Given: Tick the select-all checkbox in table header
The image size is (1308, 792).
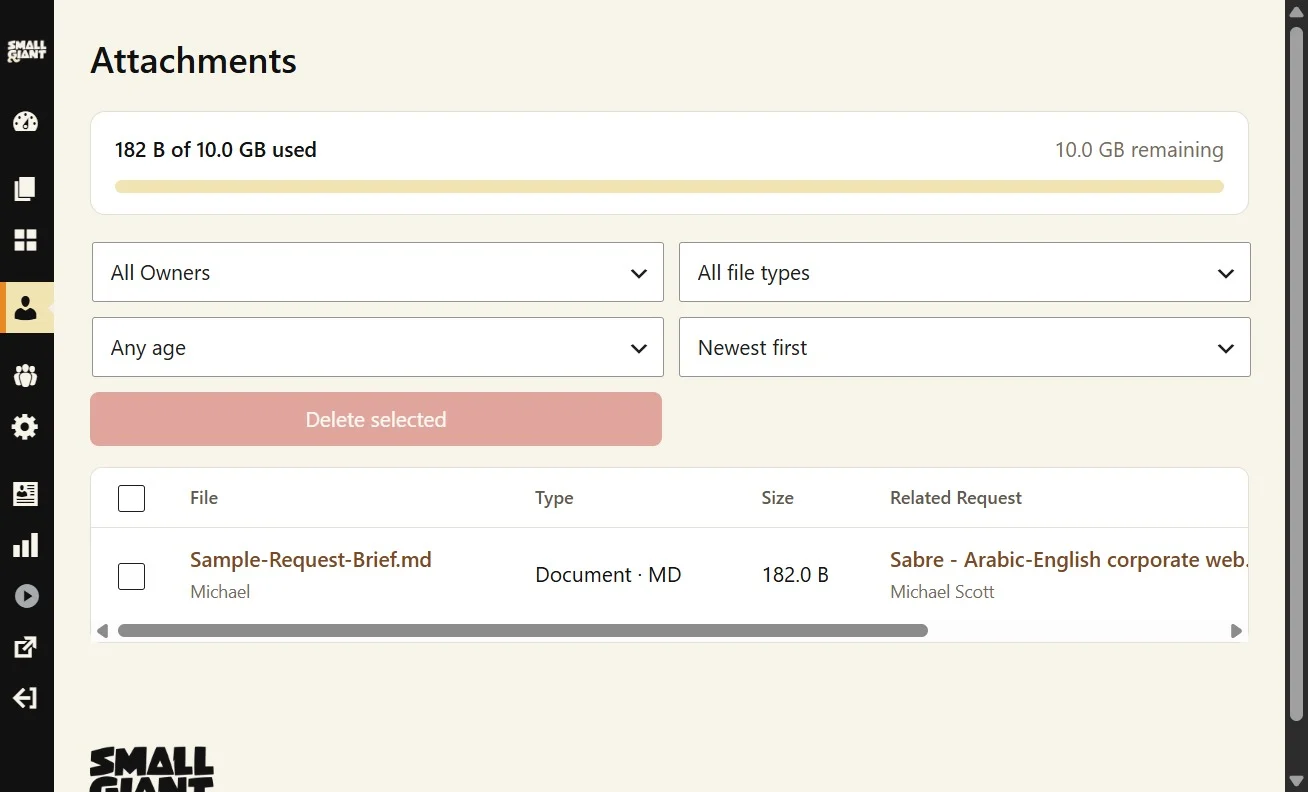Looking at the screenshot, I should tap(131, 498).
